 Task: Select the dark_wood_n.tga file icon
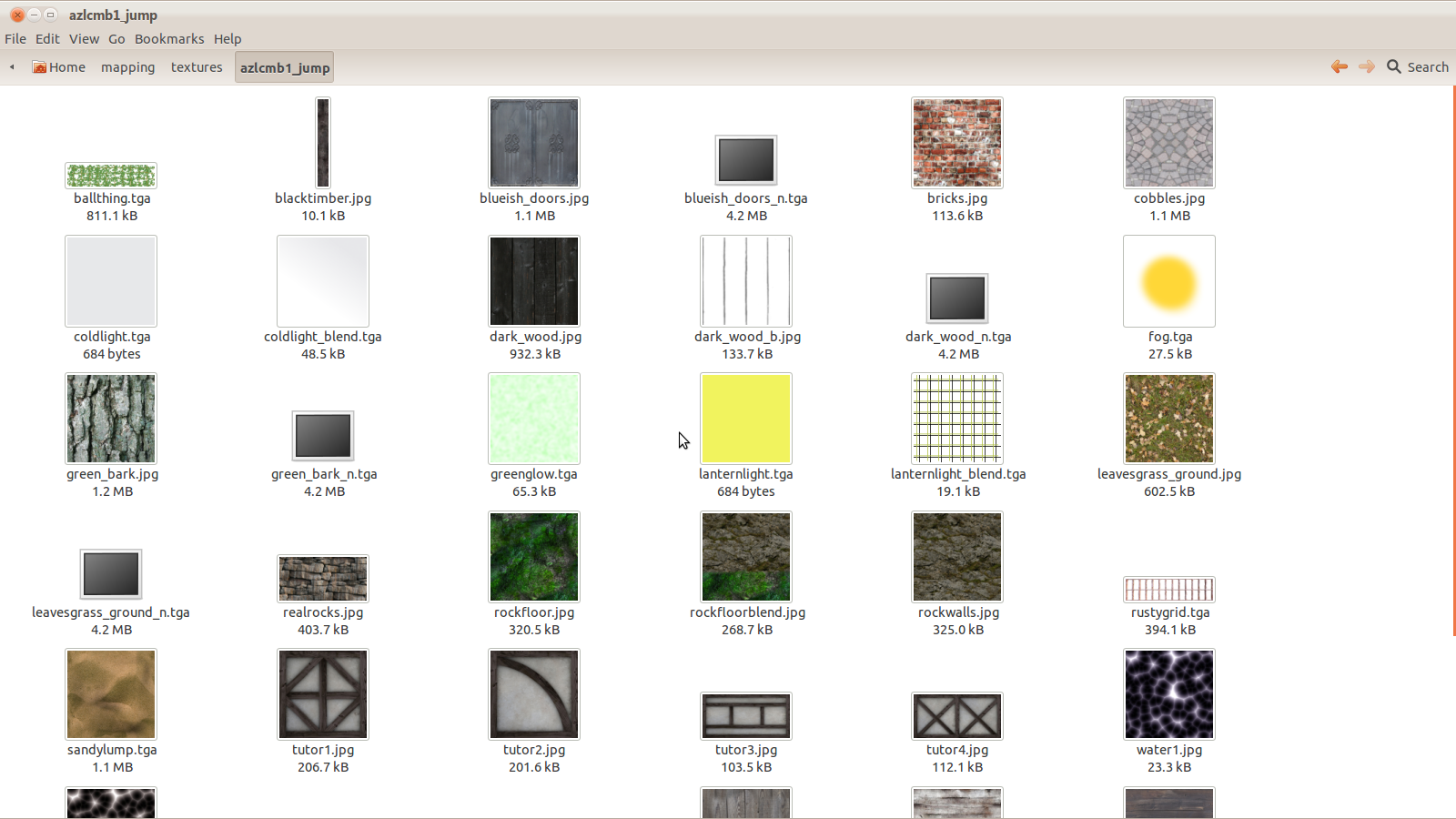coord(957,298)
